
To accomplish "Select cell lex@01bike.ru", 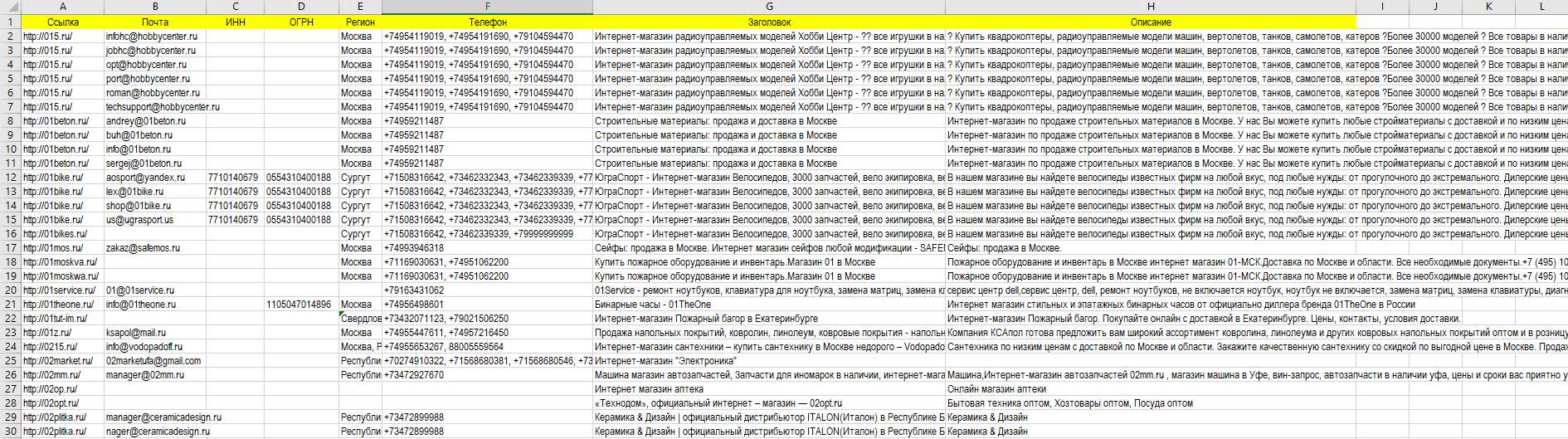I will (x=154, y=192).
